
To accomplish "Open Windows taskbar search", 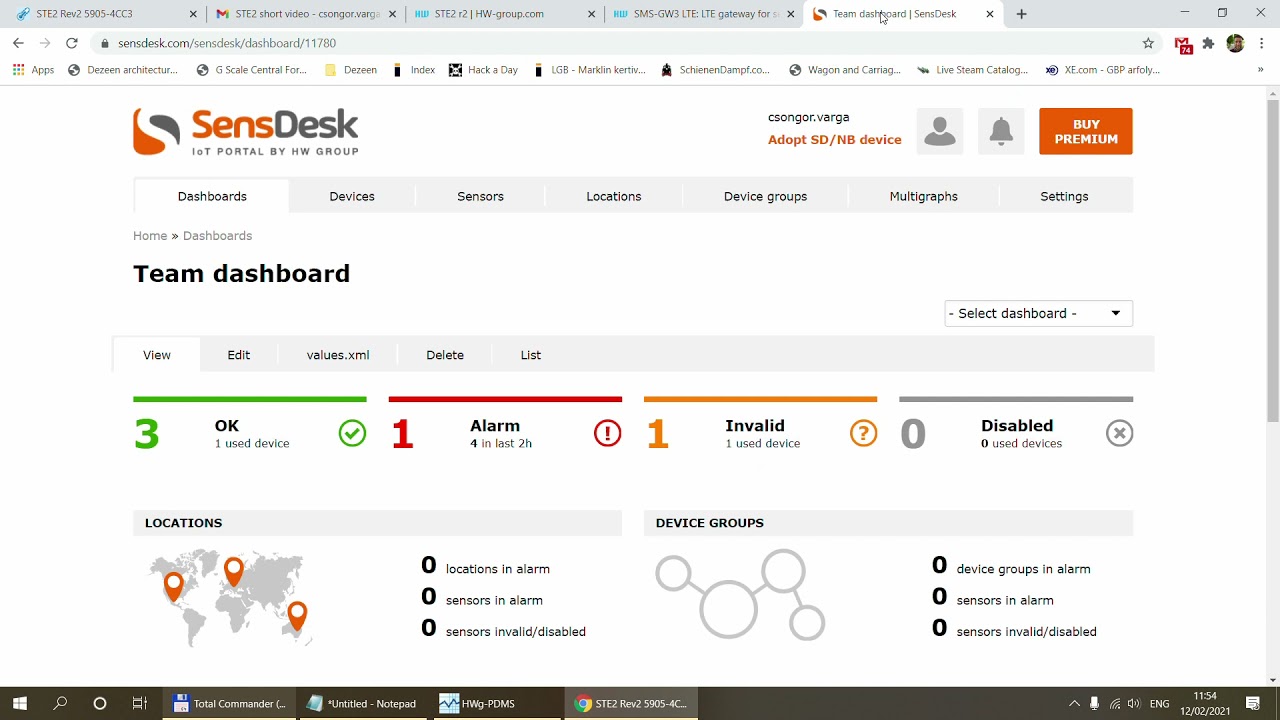I will click(60, 703).
